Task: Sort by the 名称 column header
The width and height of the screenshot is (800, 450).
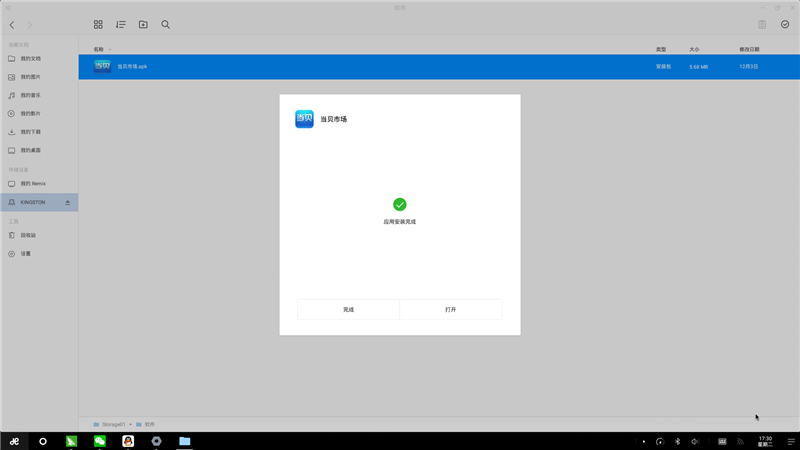Action: (98, 49)
